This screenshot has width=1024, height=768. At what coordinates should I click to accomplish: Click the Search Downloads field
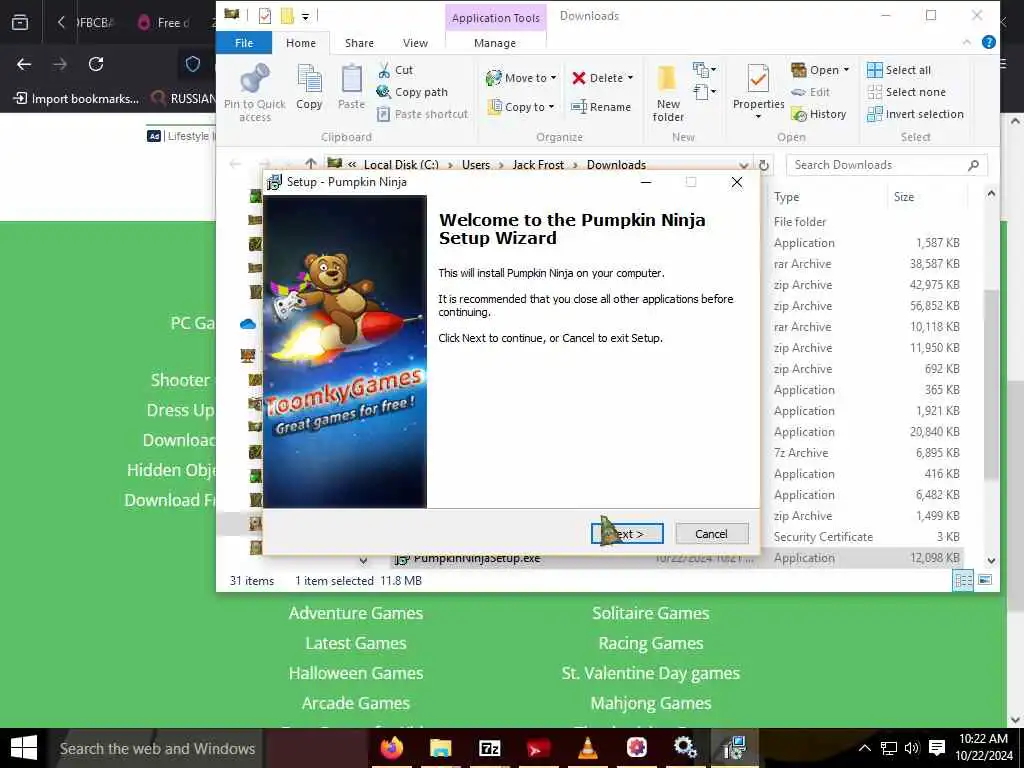coord(886,165)
